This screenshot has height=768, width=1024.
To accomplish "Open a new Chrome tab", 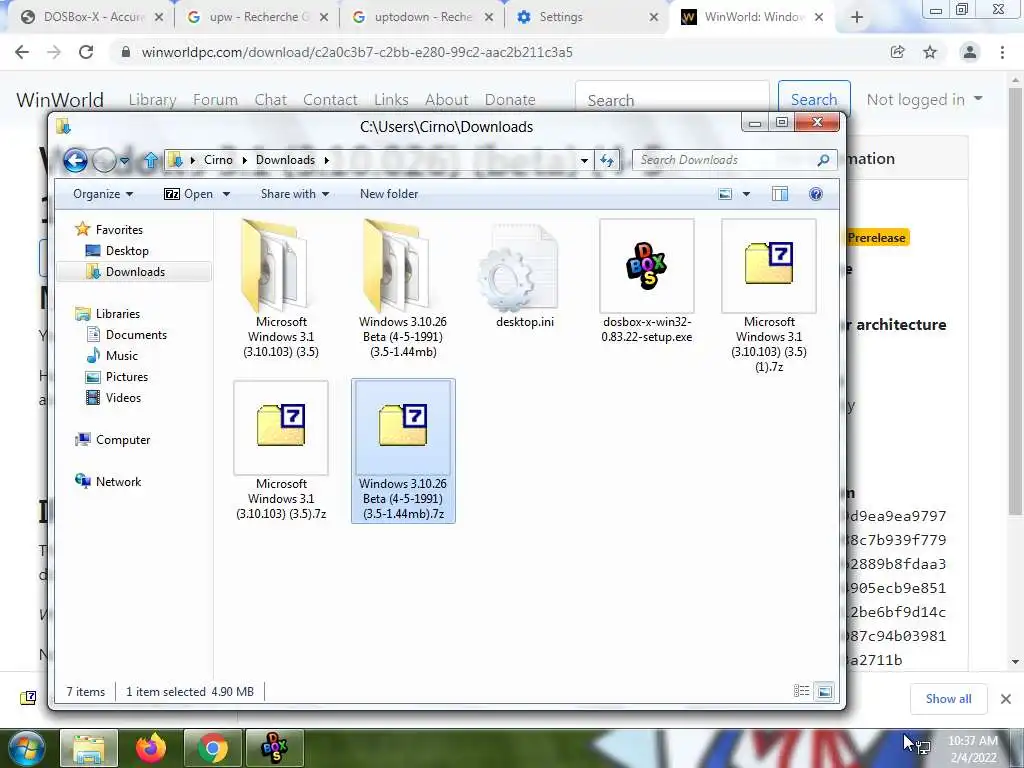I will 857,18.
